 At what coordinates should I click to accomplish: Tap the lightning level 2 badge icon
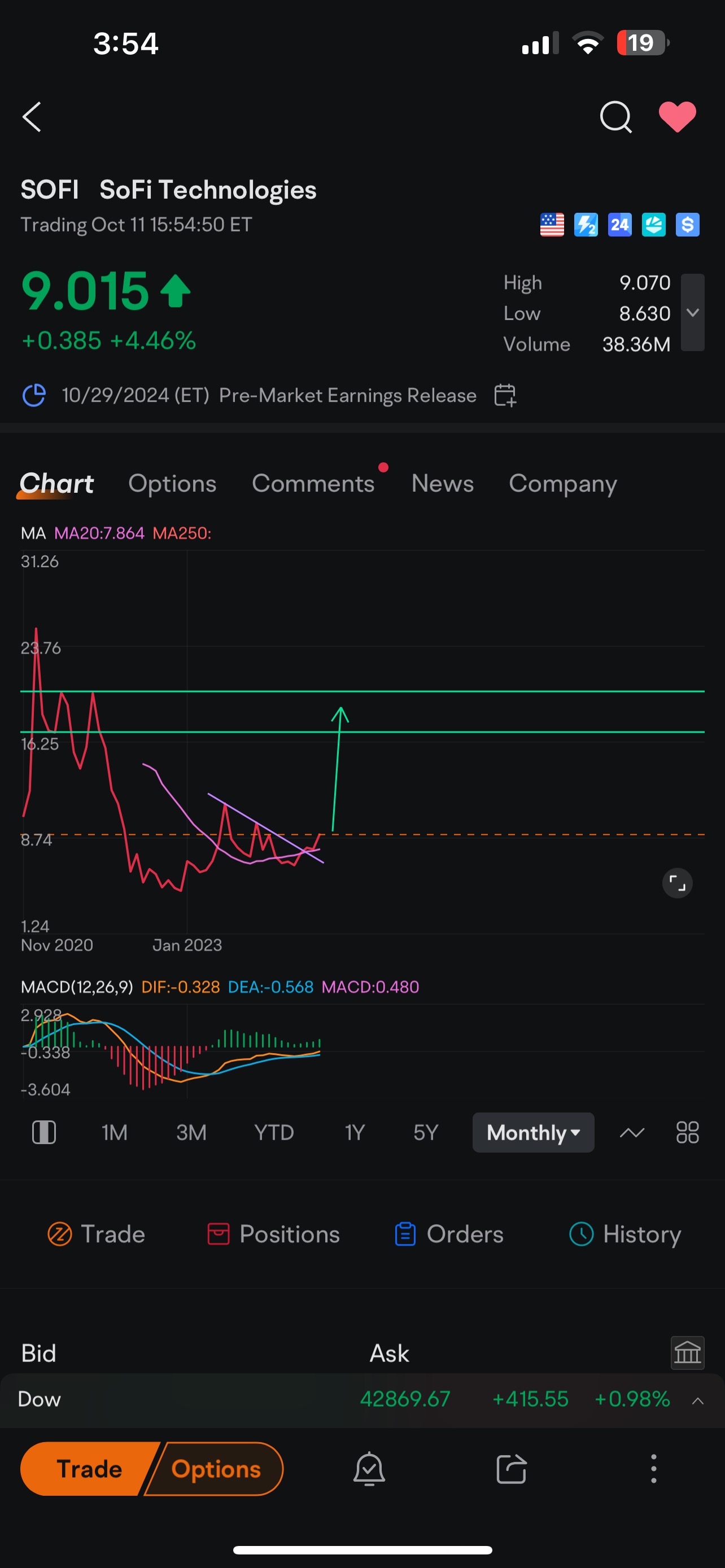(586, 225)
